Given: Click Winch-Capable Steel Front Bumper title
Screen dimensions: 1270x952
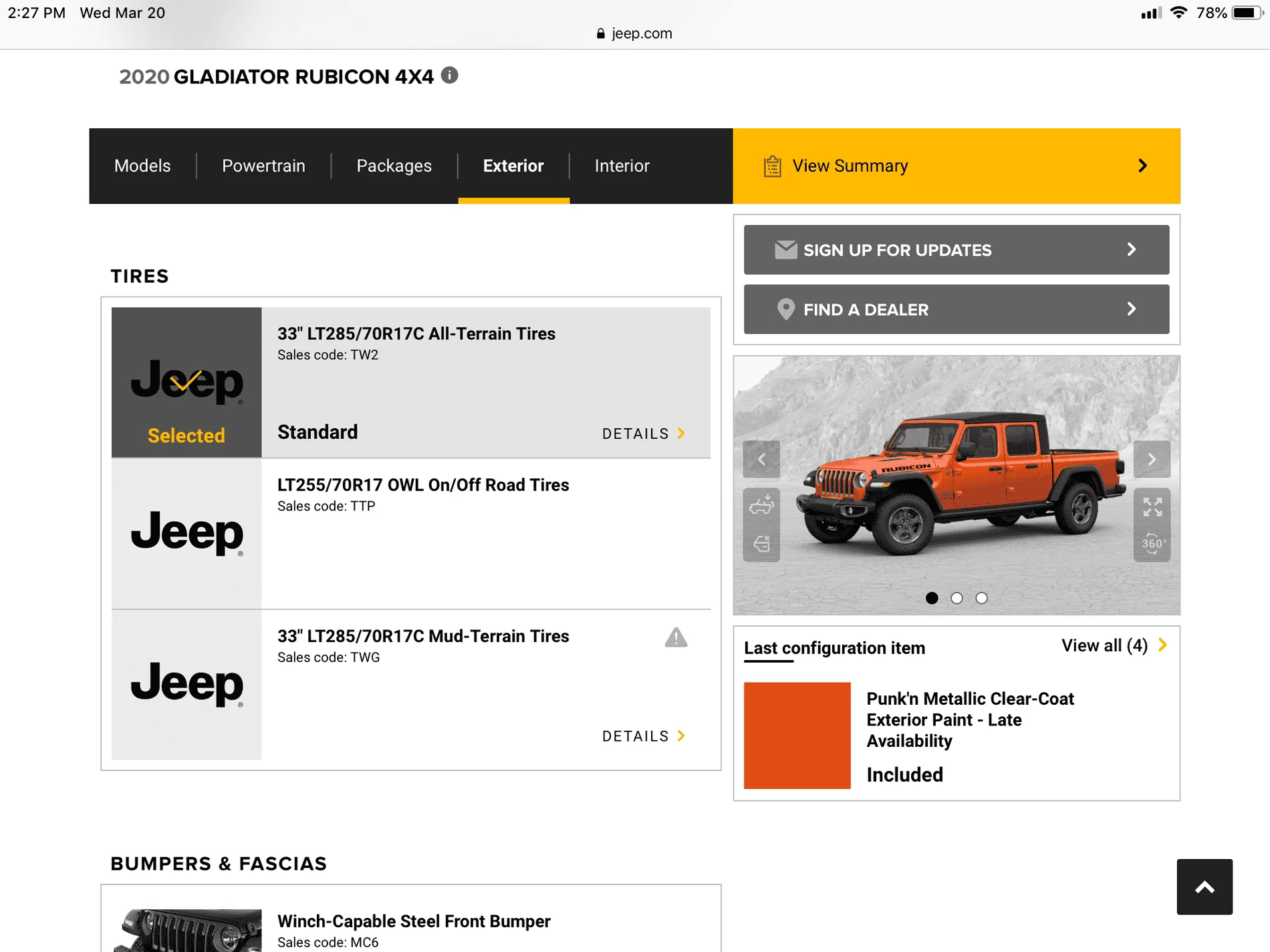Looking at the screenshot, I should click(414, 921).
